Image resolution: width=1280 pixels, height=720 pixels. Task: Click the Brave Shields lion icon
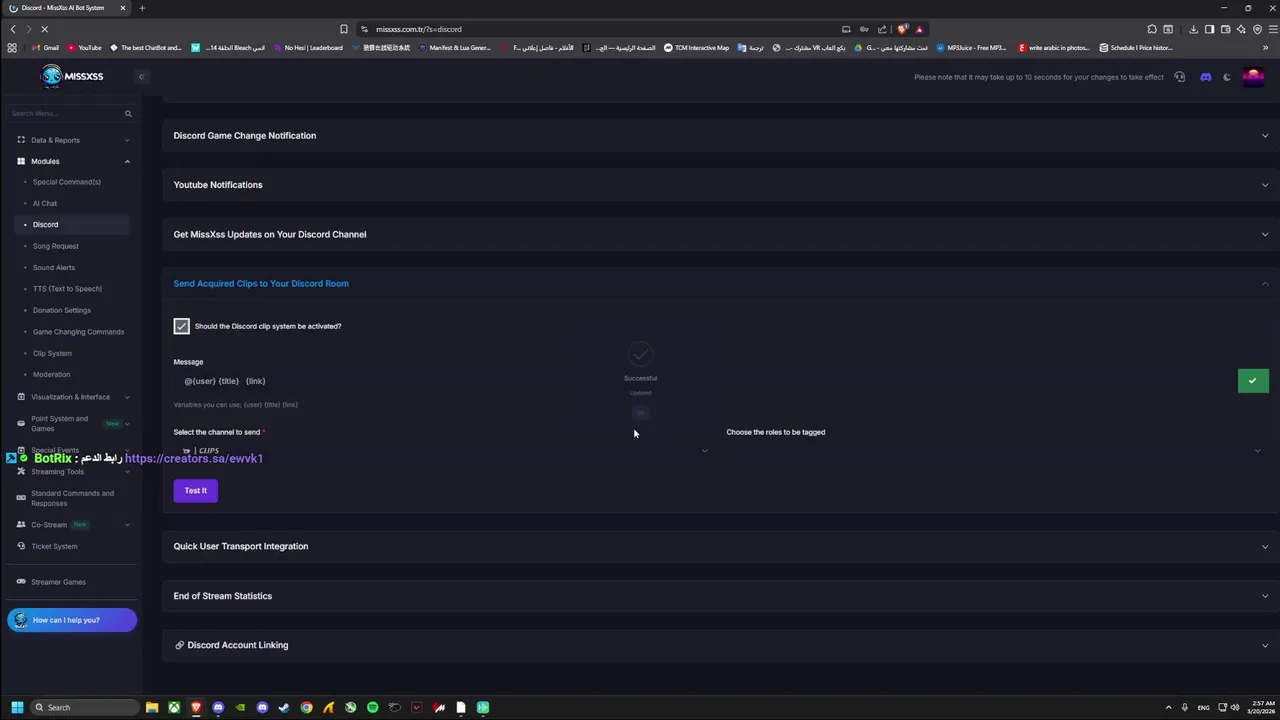click(x=902, y=29)
